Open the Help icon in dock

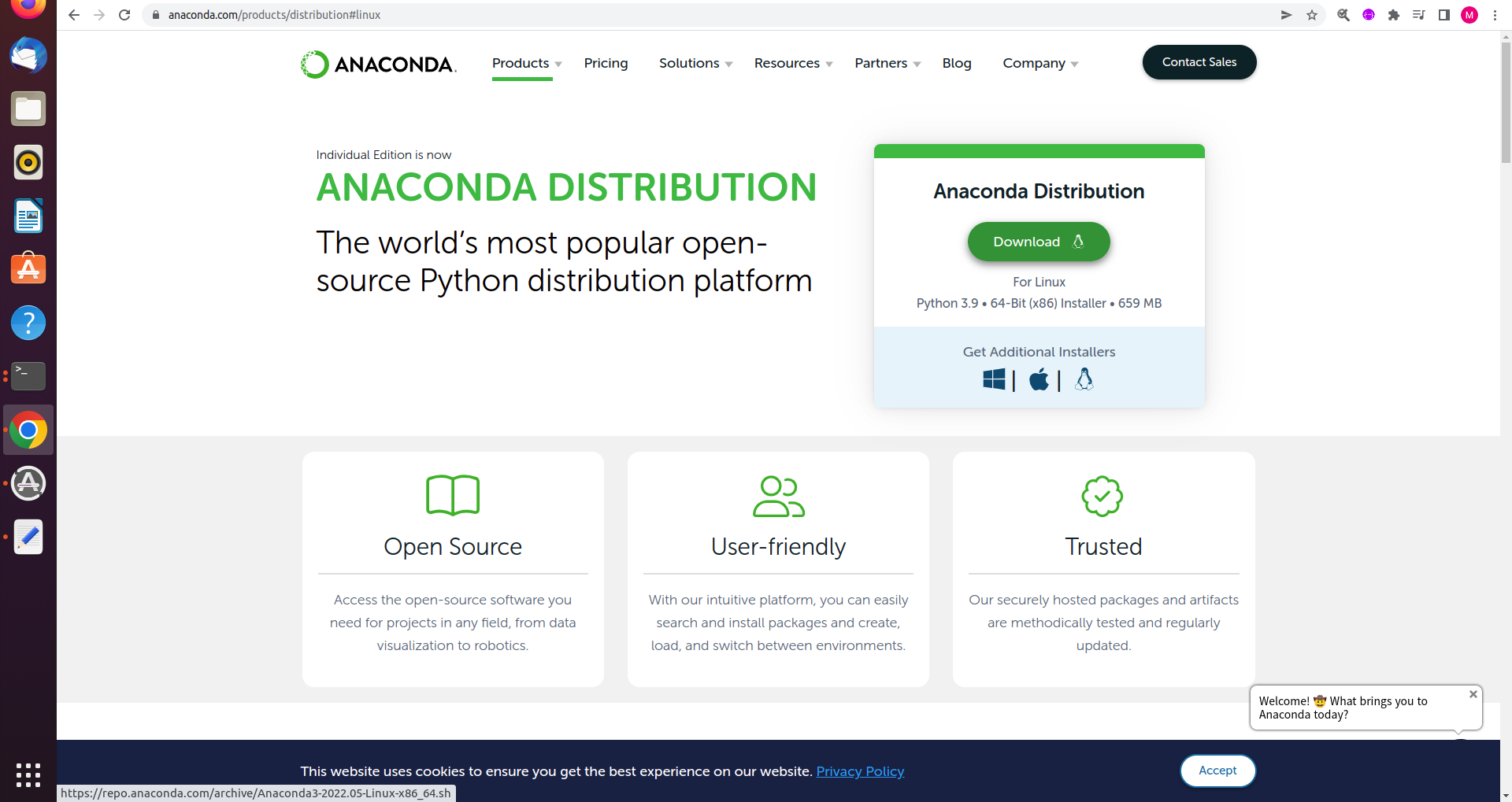(28, 323)
